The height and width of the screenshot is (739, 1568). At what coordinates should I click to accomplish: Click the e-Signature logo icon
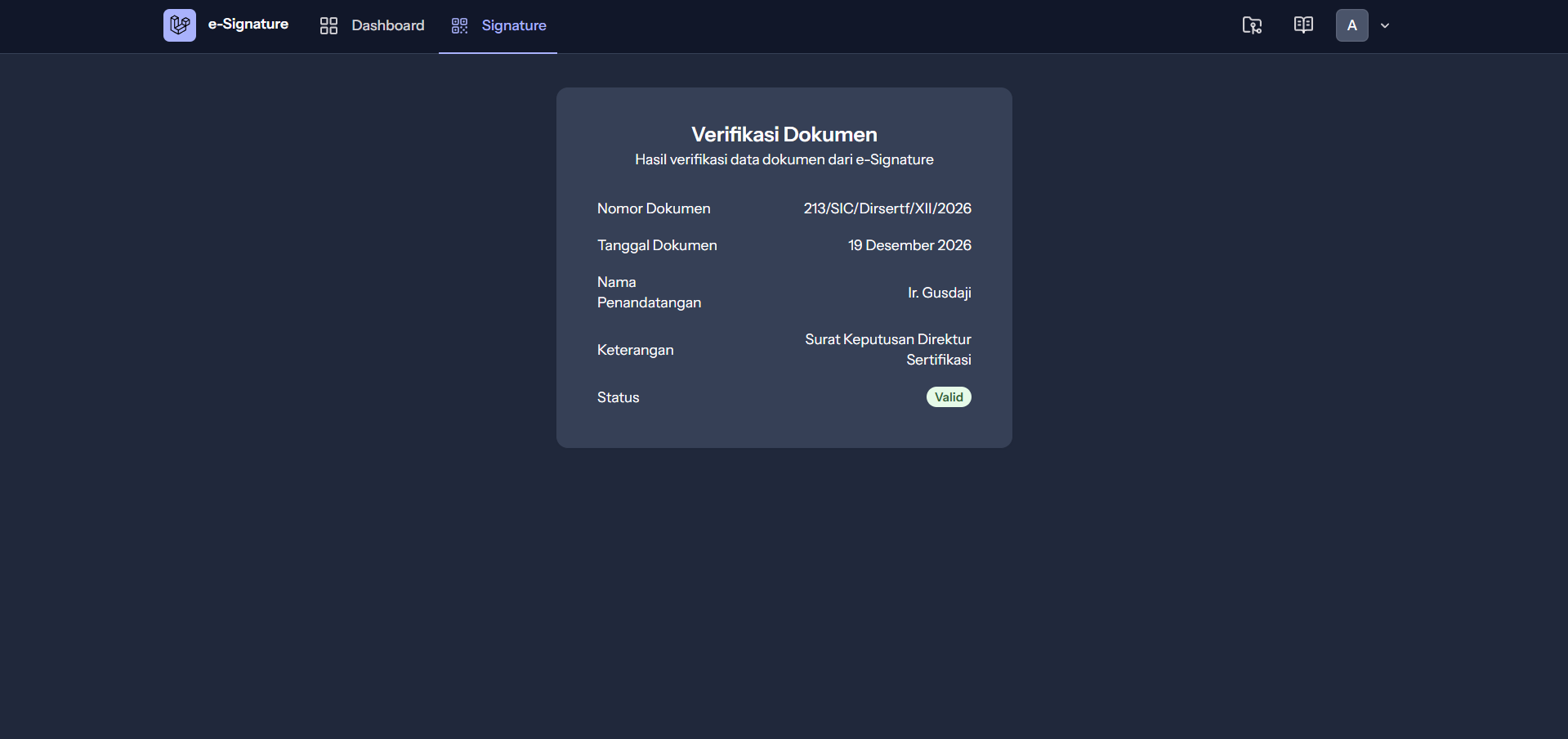pyautogui.click(x=179, y=25)
